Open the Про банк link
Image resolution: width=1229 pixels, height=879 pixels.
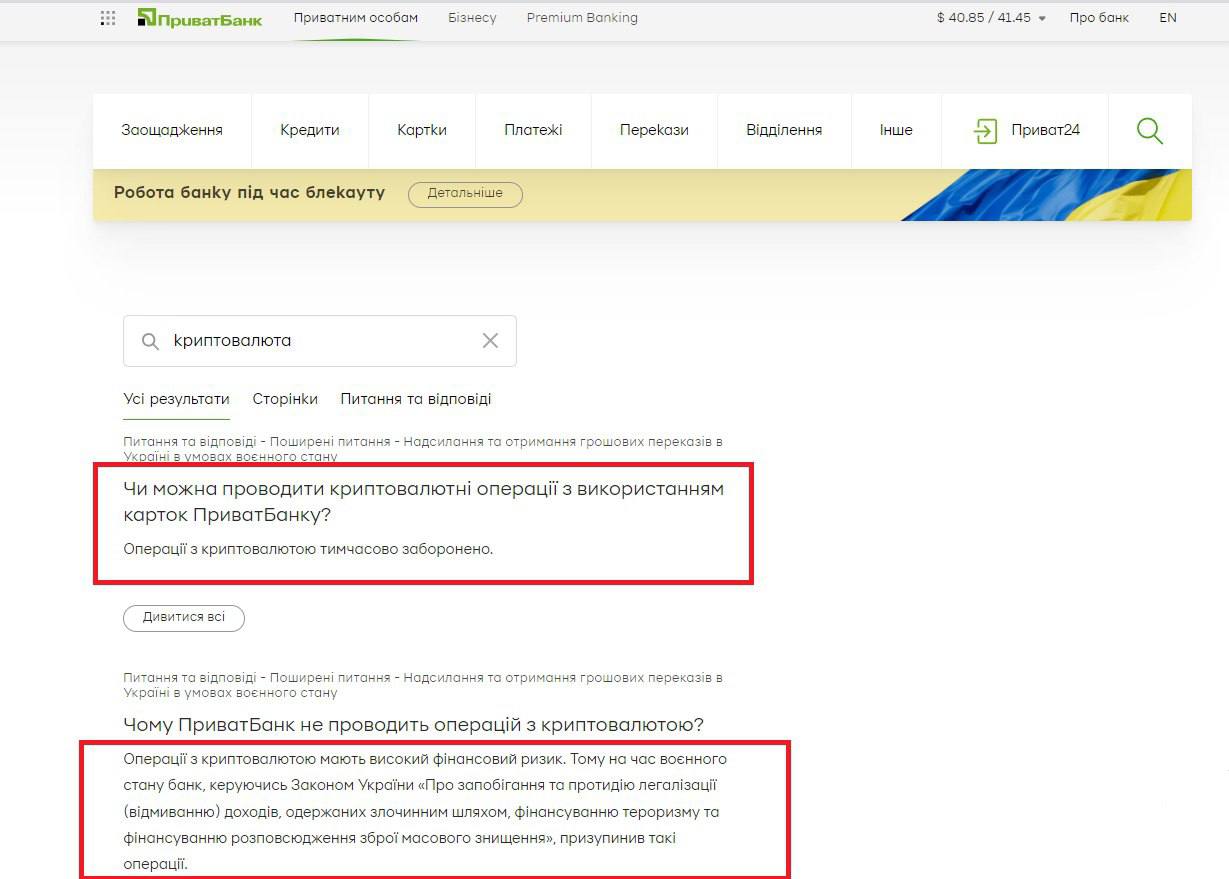pyautogui.click(x=1099, y=18)
